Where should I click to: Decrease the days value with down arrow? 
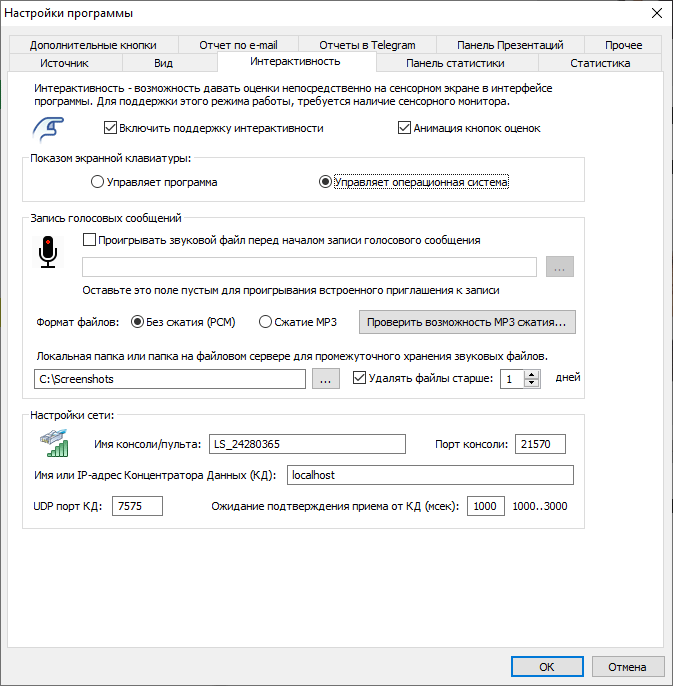coord(532,384)
